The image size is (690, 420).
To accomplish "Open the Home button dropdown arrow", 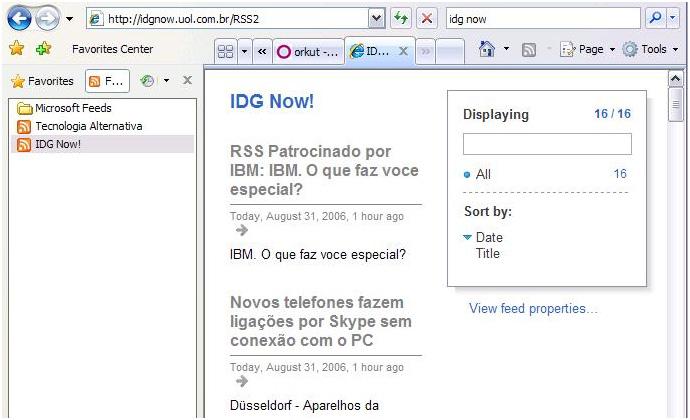I will [x=506, y=48].
